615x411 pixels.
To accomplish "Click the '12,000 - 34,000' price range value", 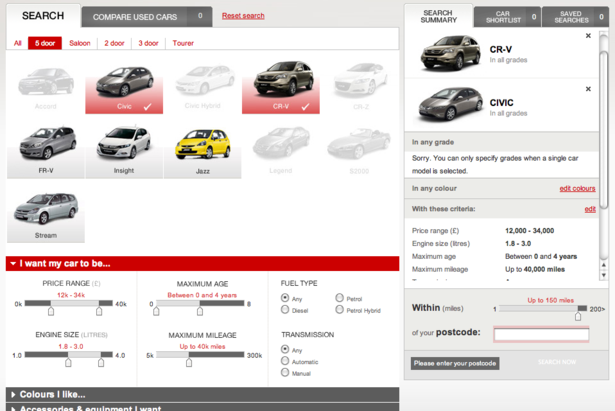I will pos(529,231).
